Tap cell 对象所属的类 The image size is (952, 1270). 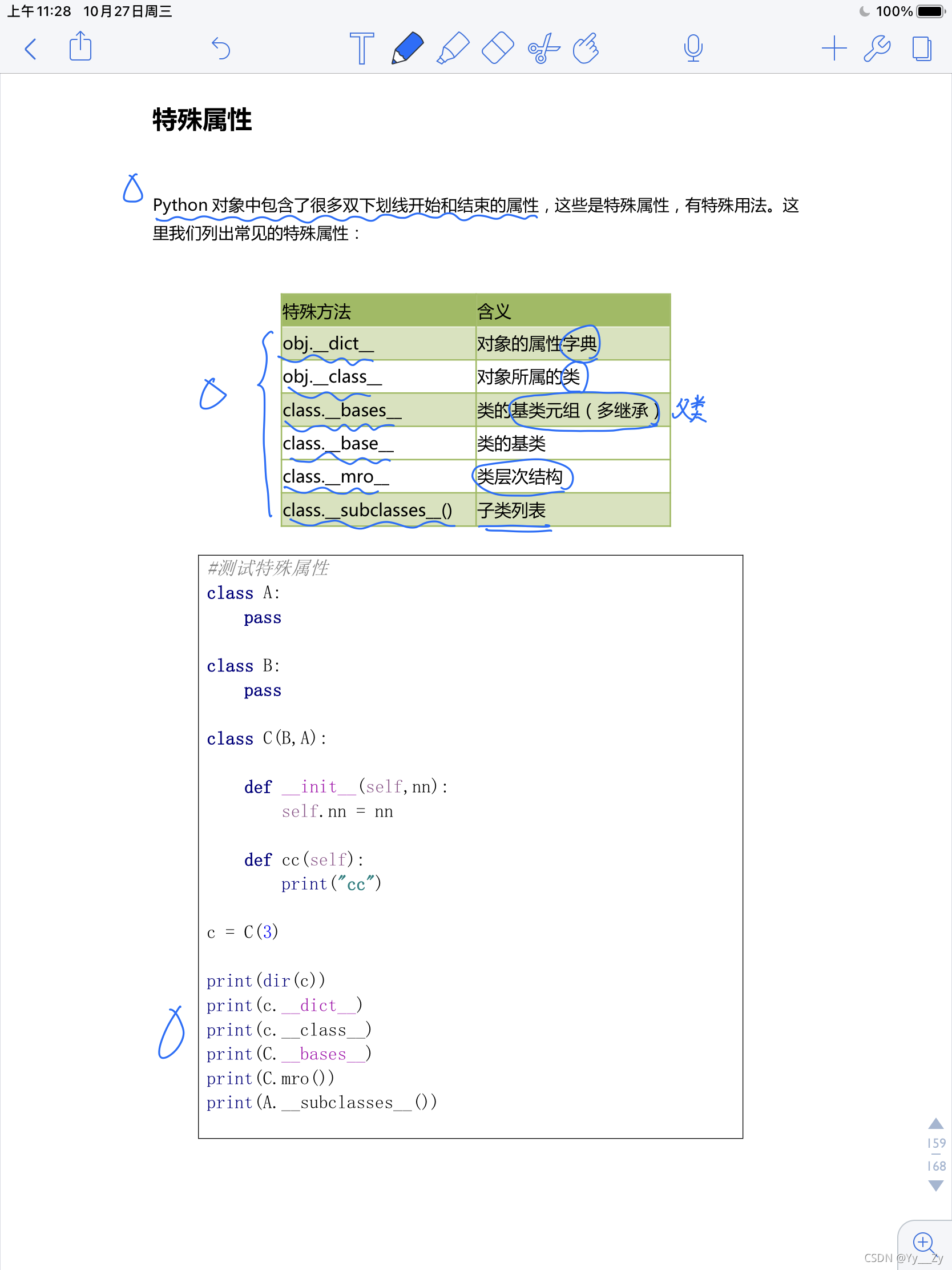coord(572,377)
